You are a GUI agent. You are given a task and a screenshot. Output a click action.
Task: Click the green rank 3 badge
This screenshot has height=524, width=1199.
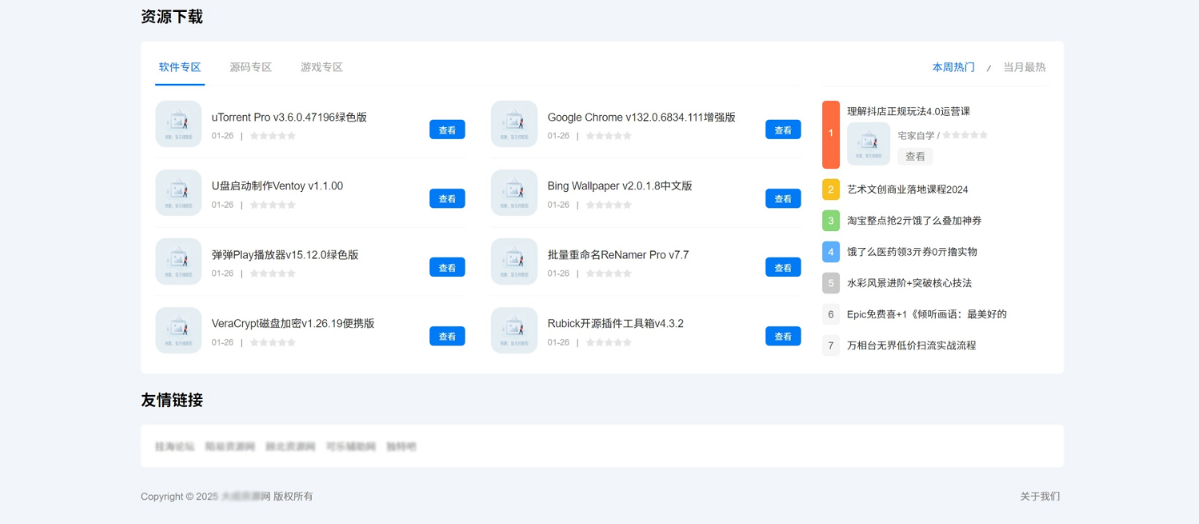[x=830, y=221]
